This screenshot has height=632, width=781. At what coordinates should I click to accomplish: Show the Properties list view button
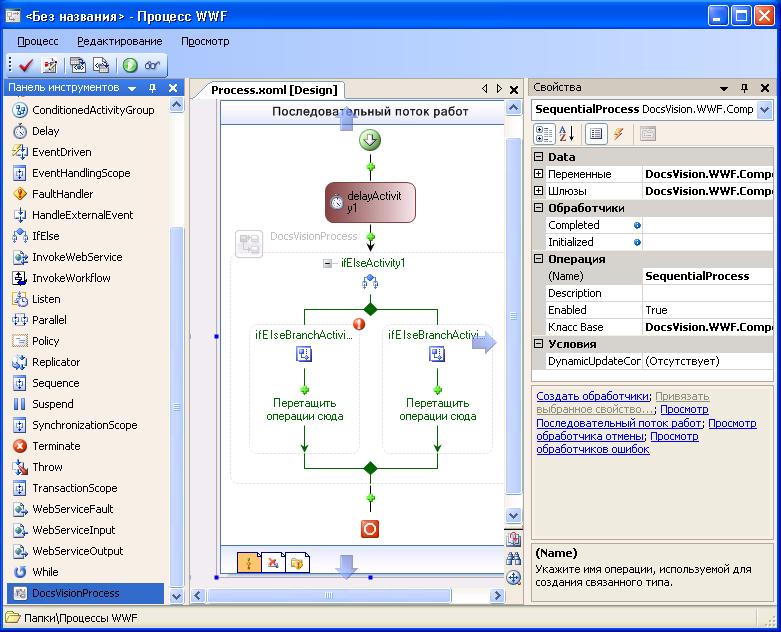(596, 134)
